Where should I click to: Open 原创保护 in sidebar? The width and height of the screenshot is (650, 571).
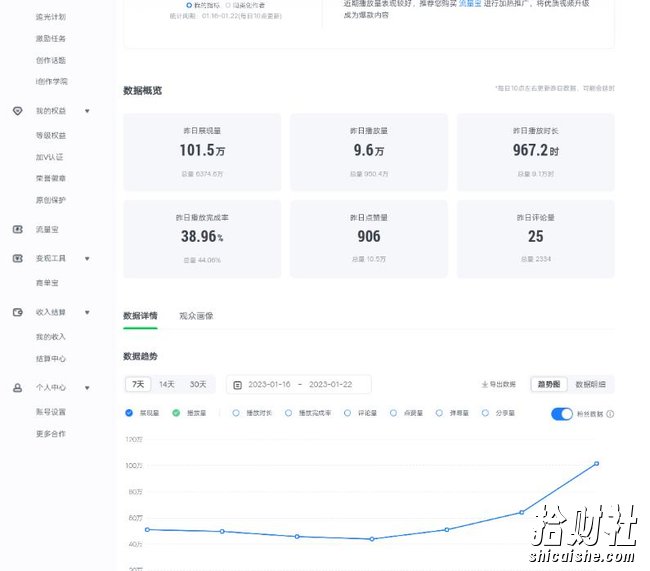[51, 200]
